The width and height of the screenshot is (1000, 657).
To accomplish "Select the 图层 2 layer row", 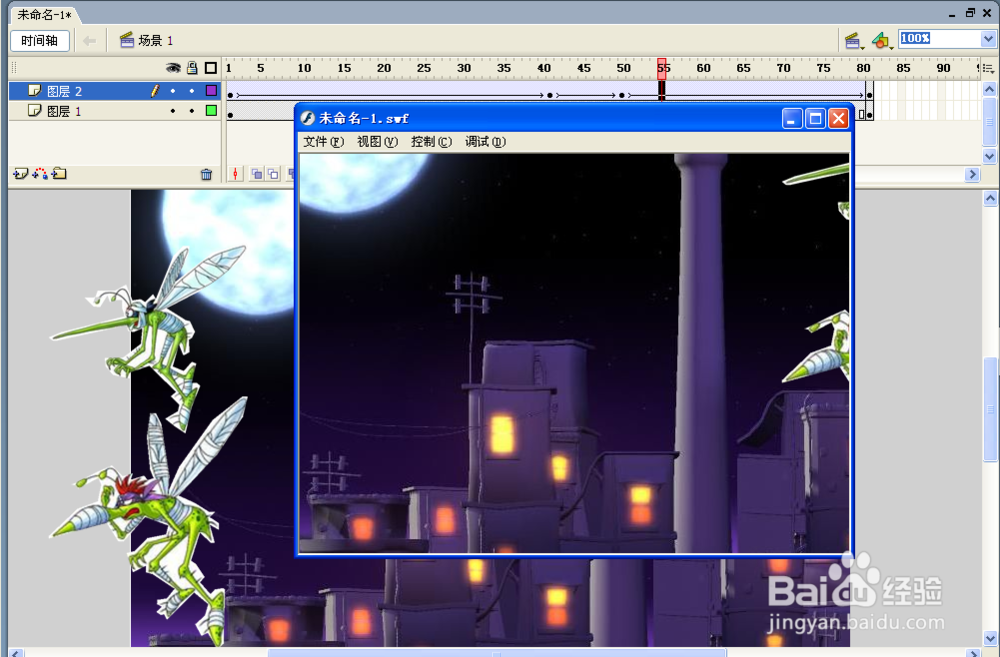I will coord(115,91).
